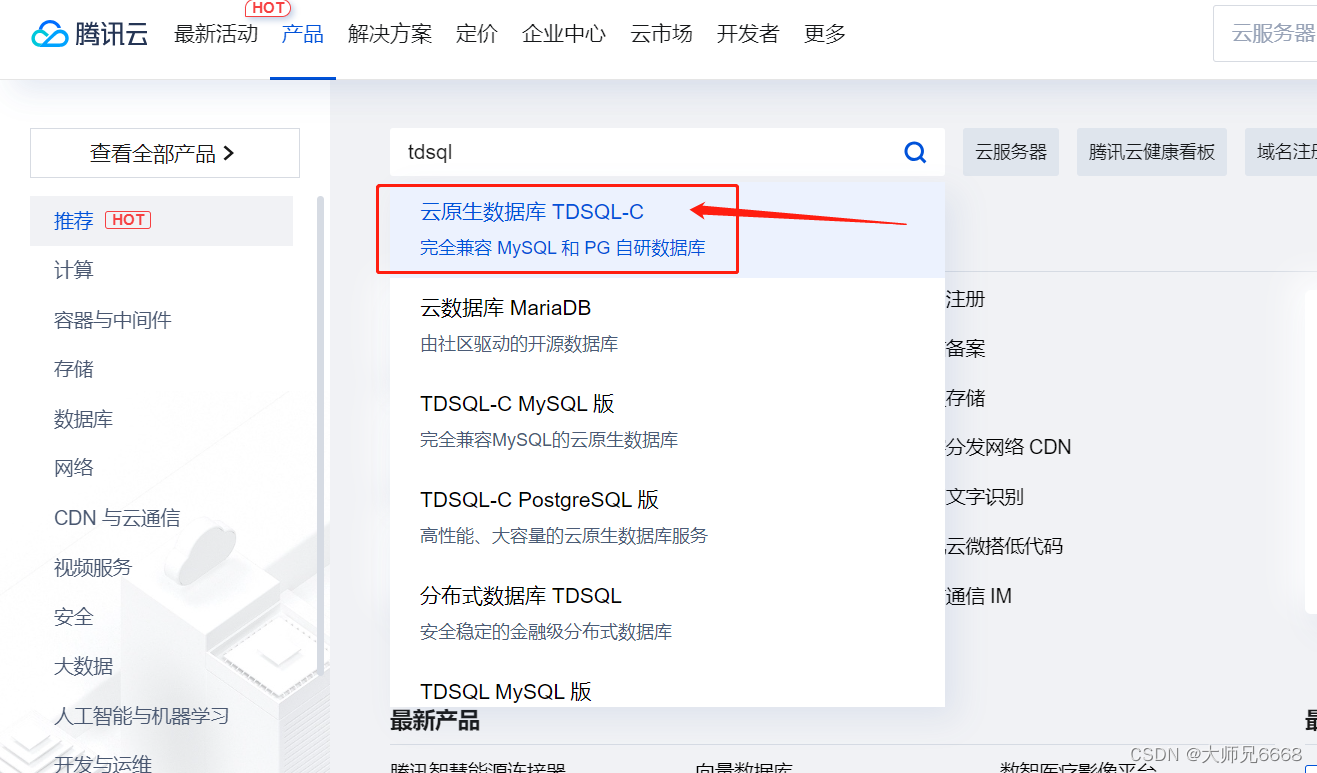The height and width of the screenshot is (773, 1317).
Task: Open the 企业中心 menu item
Action: pos(564,34)
